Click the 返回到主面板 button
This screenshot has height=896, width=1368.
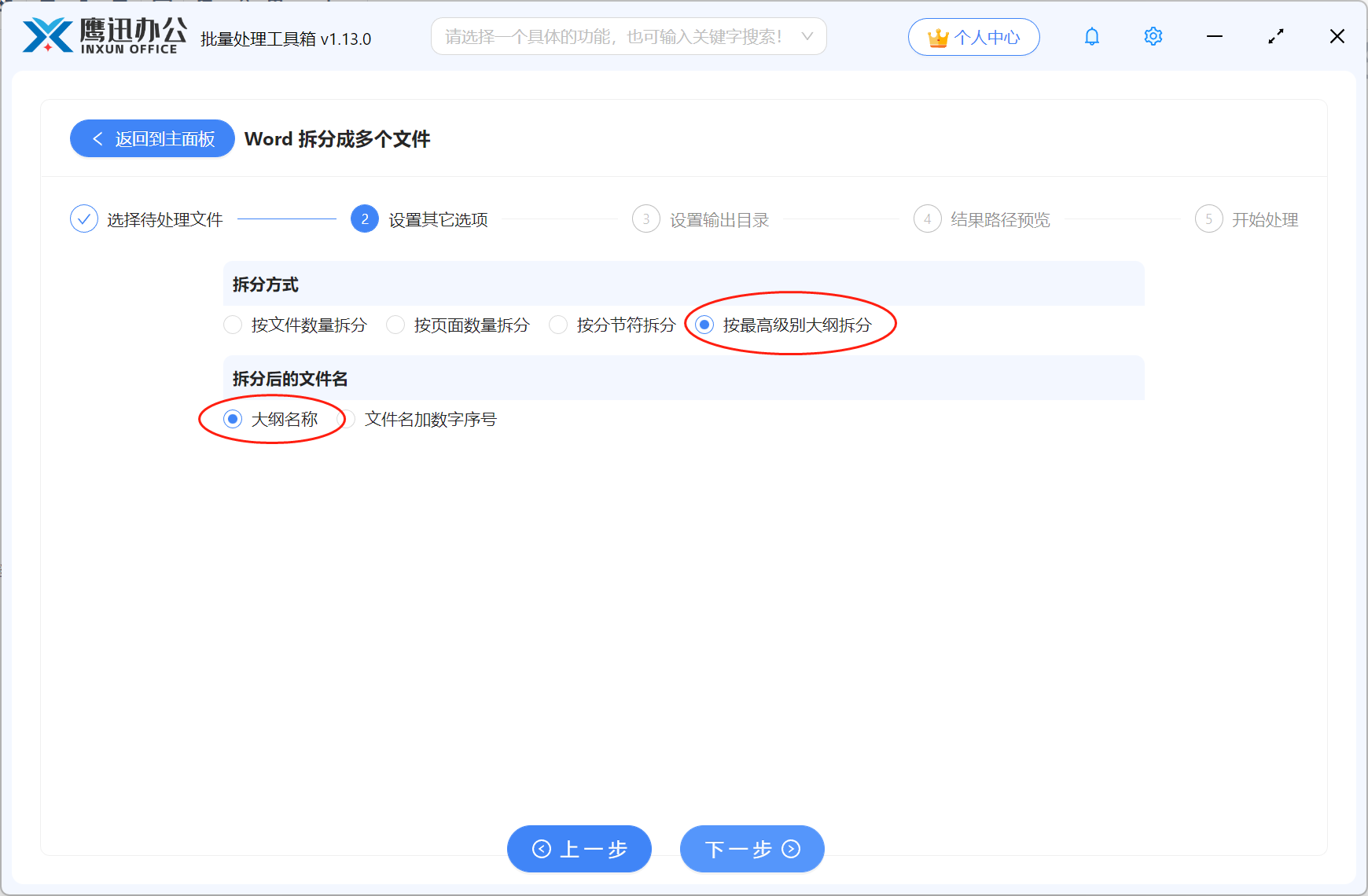pyautogui.click(x=152, y=138)
